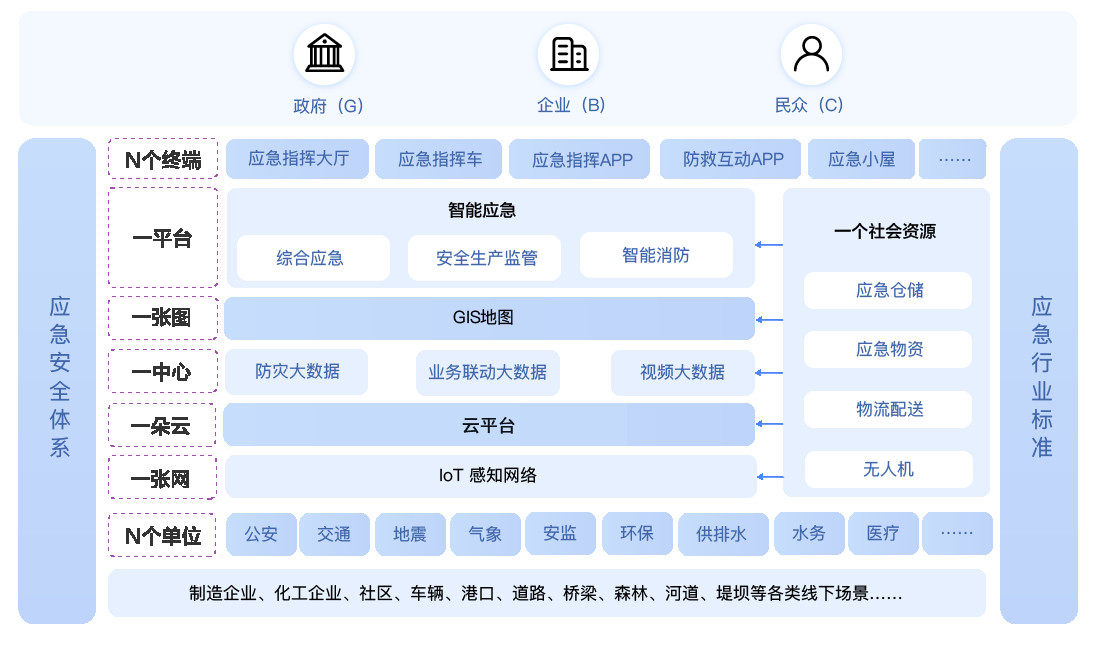Click the 医疗 unit block
Viewport: 1100px width, 660px height.
point(884,533)
